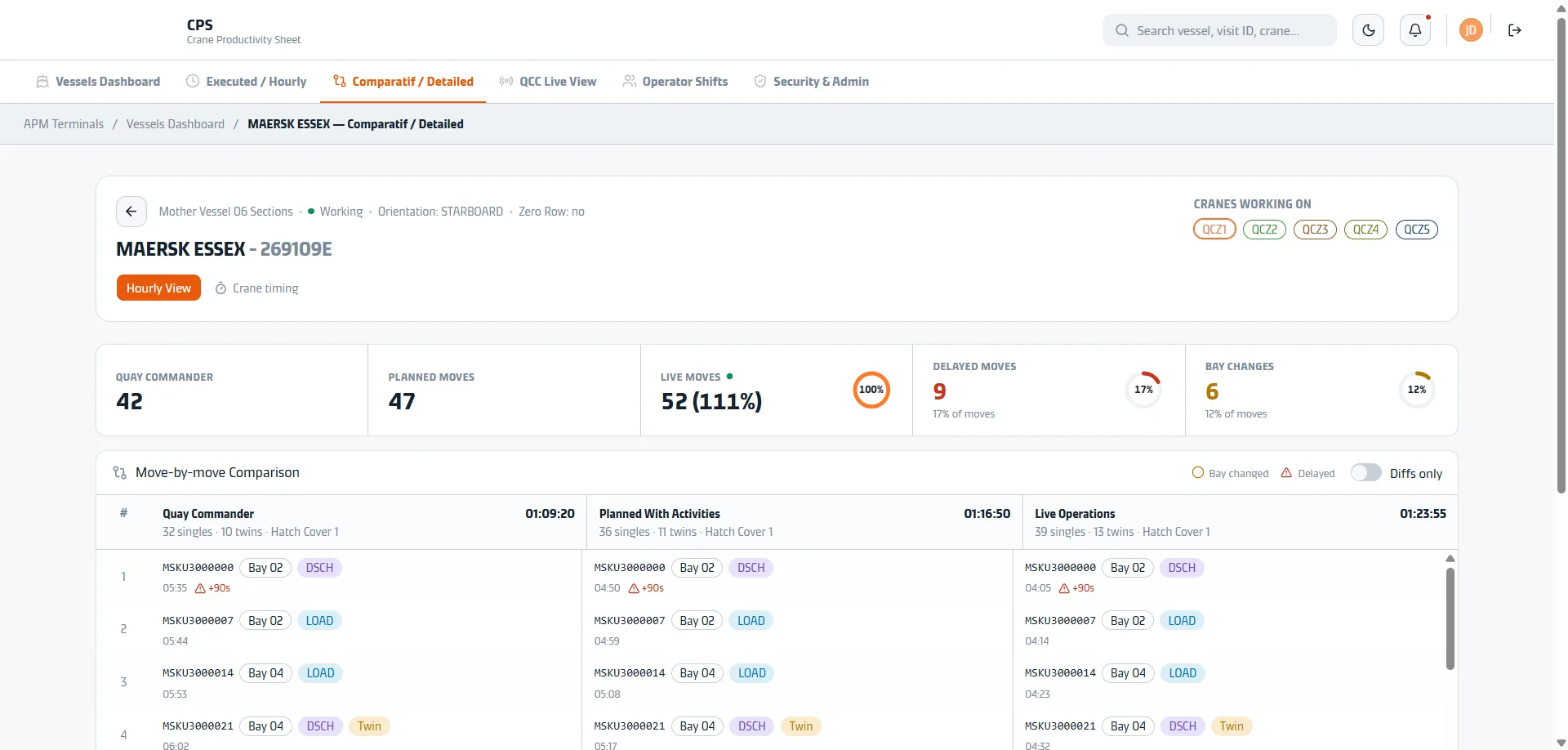Click the Security & Admin shield icon
1568x750 pixels.
click(760, 82)
